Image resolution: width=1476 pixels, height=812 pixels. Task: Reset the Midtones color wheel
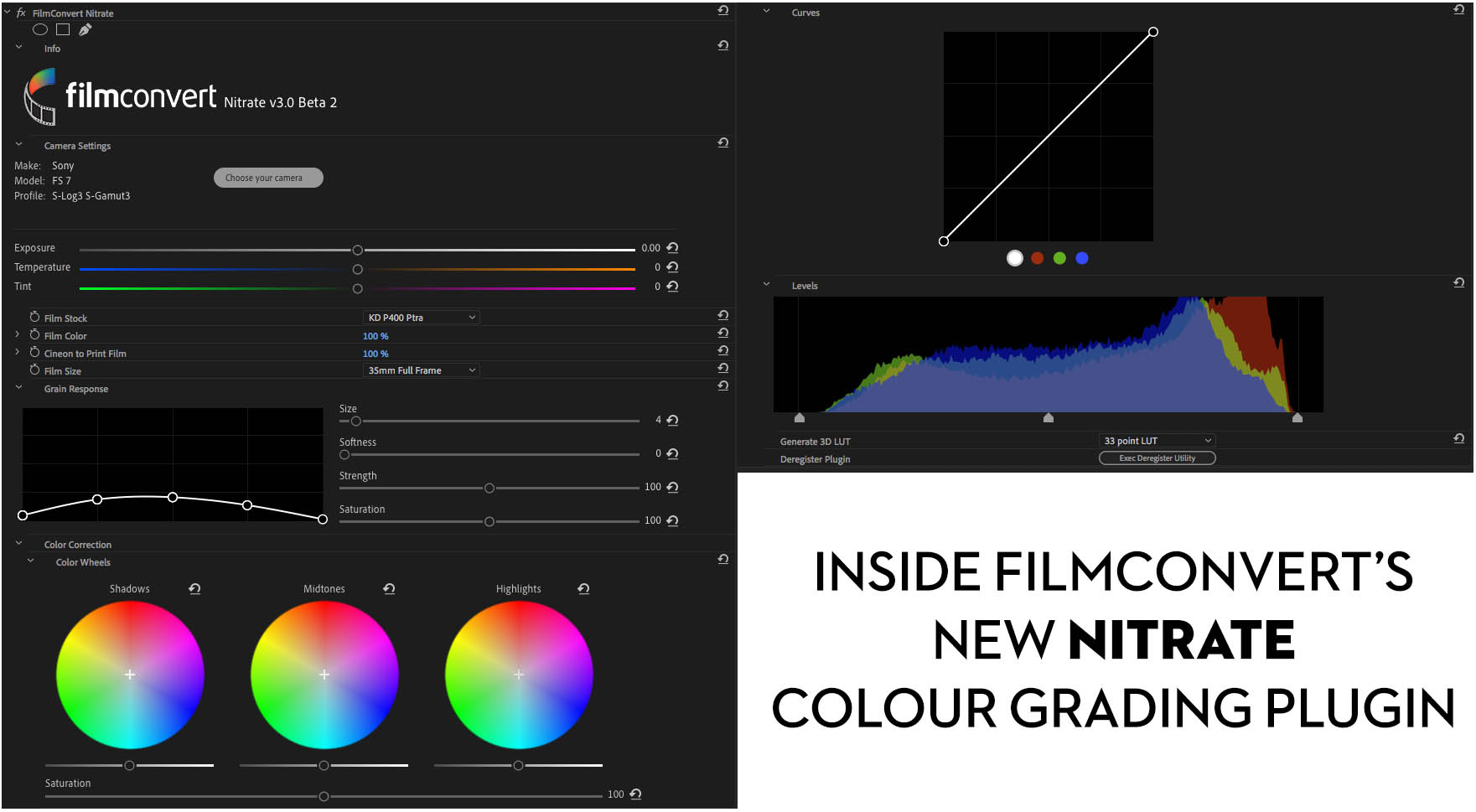[x=389, y=589]
